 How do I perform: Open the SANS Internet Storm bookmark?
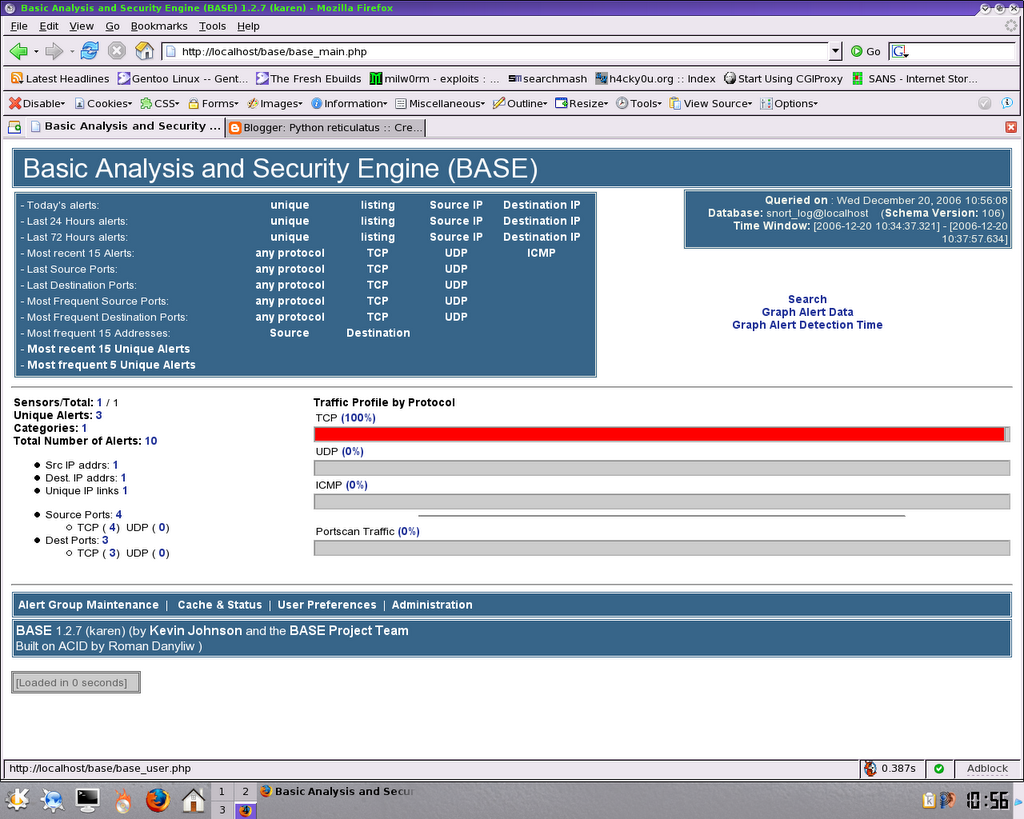914,79
